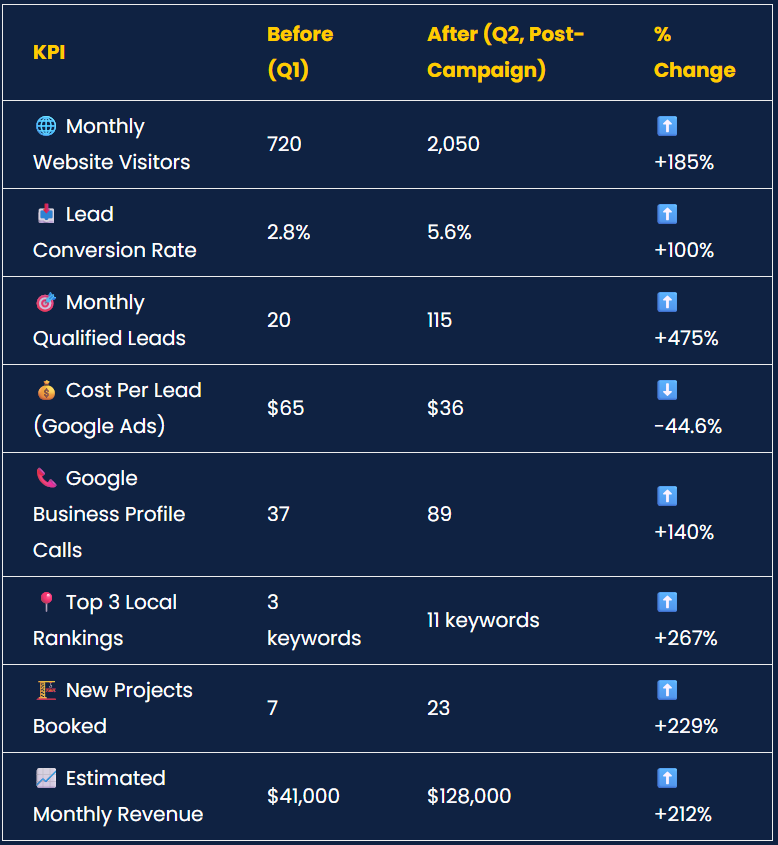Select the KPI column header

pos(49,52)
